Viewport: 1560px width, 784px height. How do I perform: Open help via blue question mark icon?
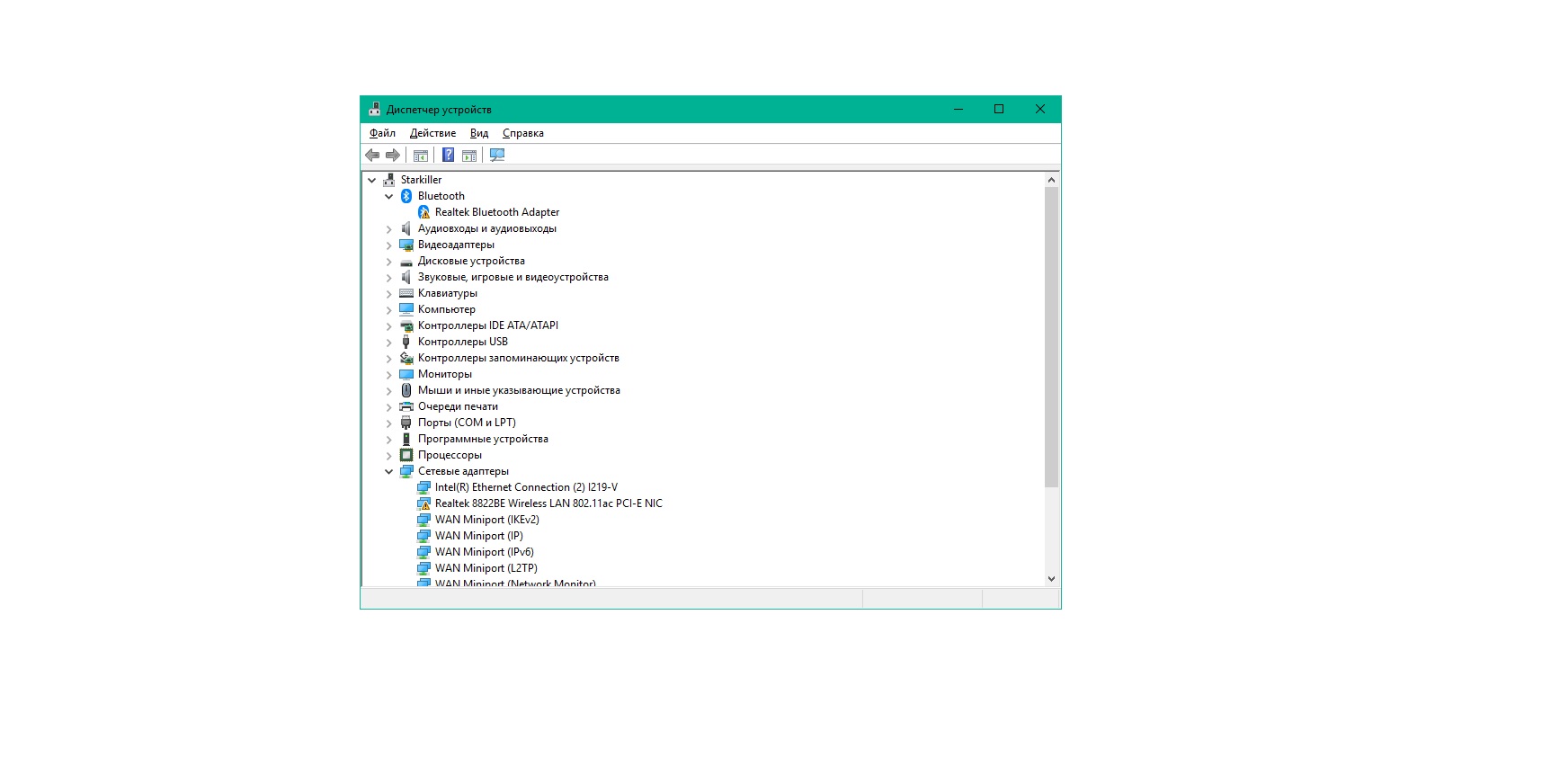(x=448, y=156)
